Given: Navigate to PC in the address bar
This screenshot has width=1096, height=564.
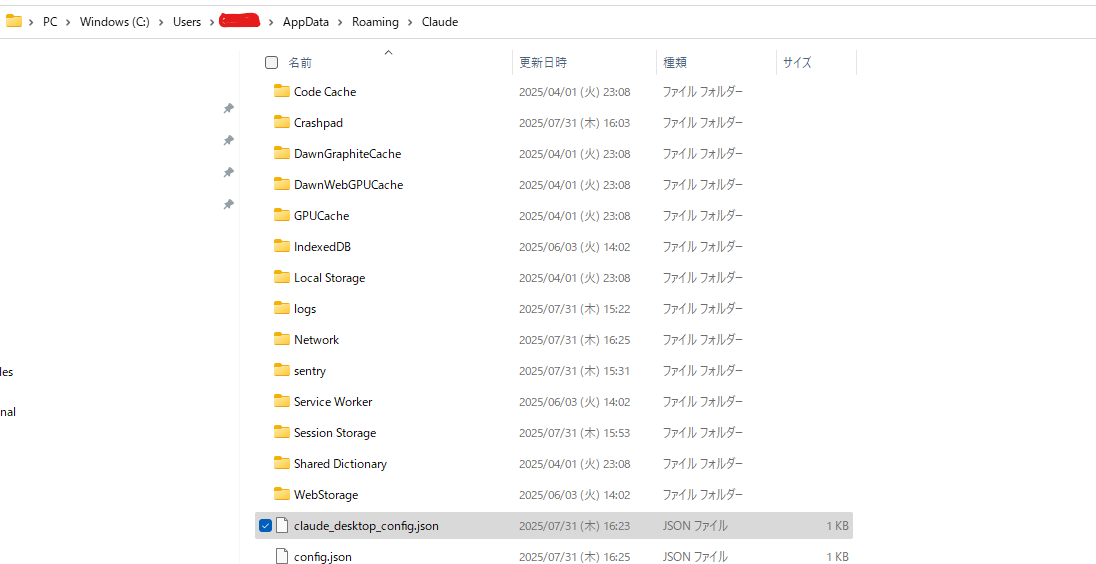Looking at the screenshot, I should [x=50, y=22].
